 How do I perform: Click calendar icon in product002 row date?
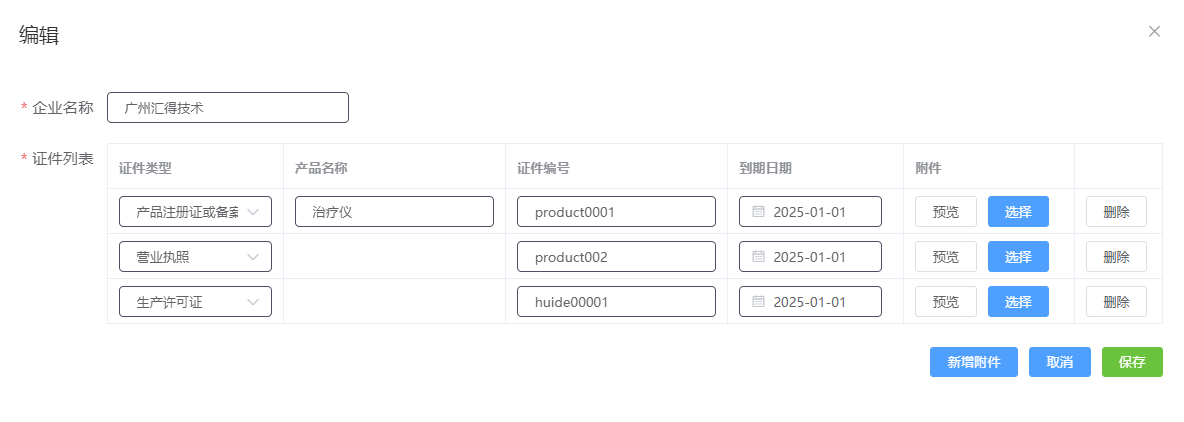[758, 257]
